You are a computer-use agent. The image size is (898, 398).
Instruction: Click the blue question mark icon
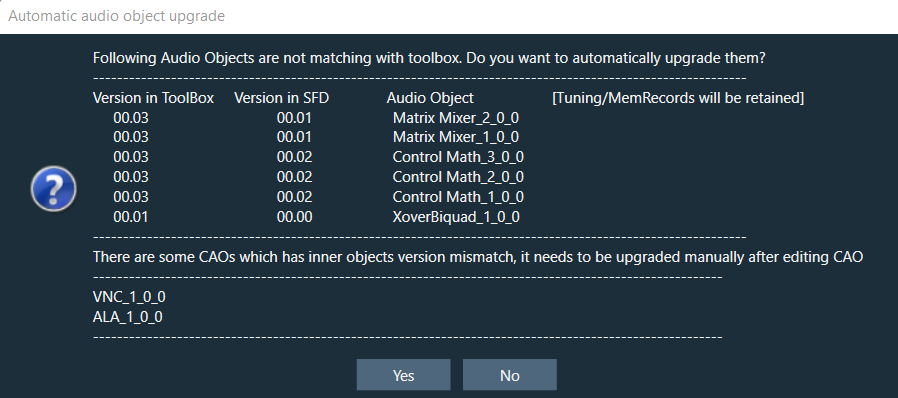(x=53, y=188)
